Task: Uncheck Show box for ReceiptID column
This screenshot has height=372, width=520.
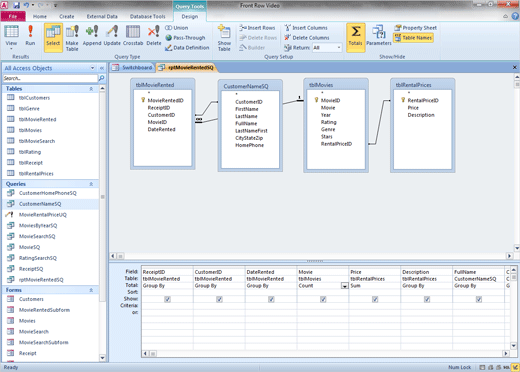Action: point(167,299)
